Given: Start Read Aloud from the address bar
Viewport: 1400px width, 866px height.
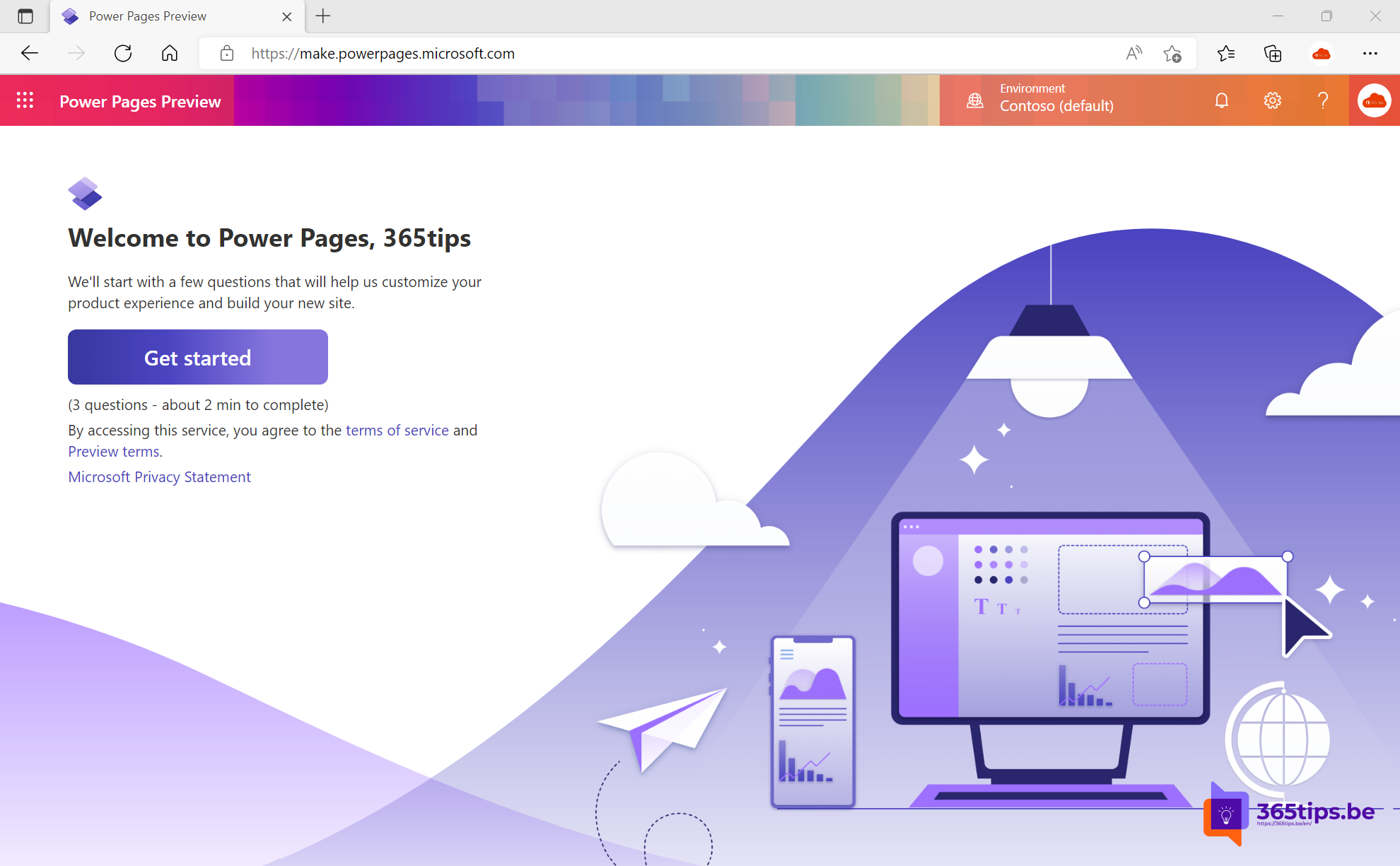Looking at the screenshot, I should pyautogui.click(x=1134, y=53).
